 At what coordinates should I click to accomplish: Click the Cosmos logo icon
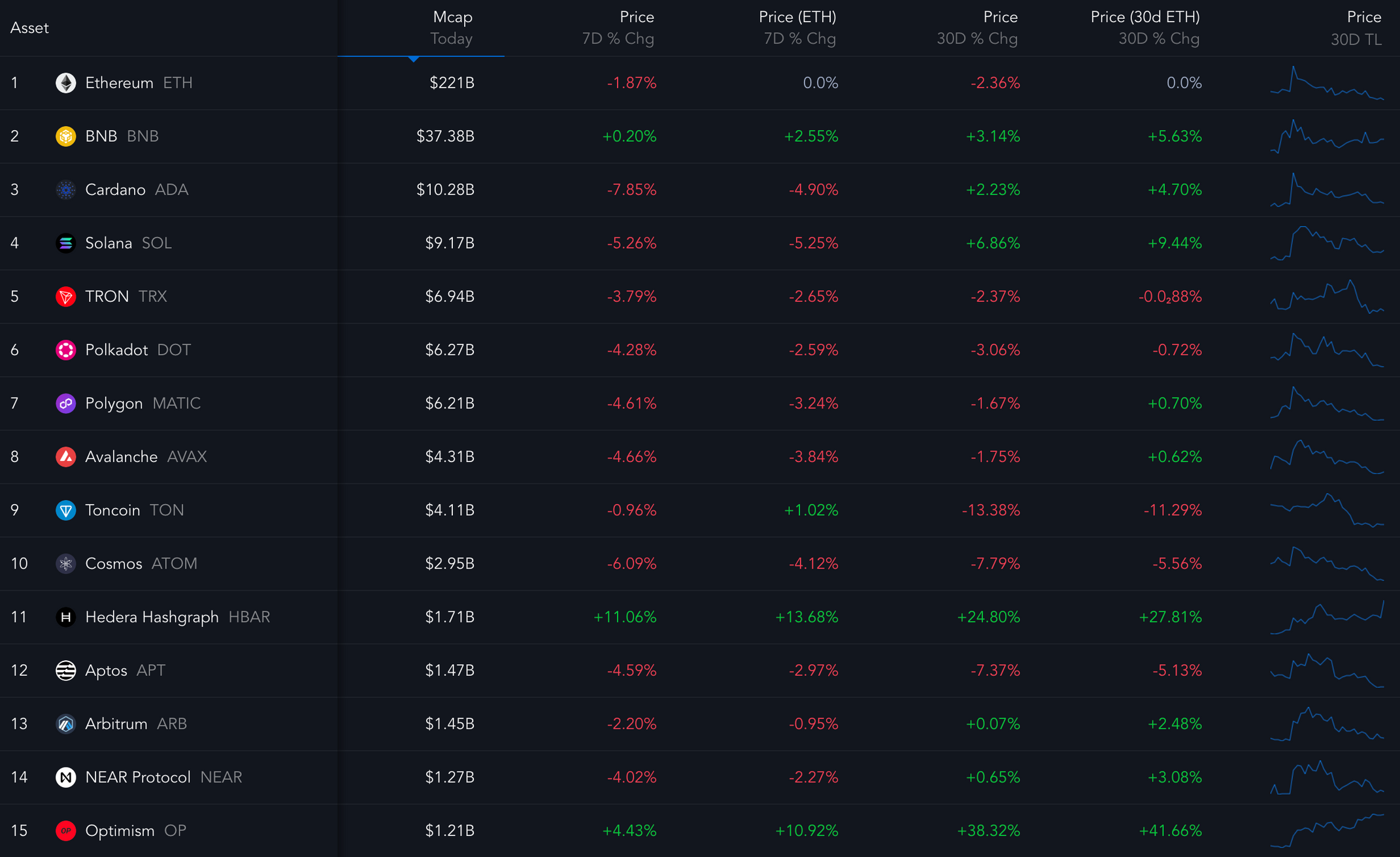[x=65, y=563]
